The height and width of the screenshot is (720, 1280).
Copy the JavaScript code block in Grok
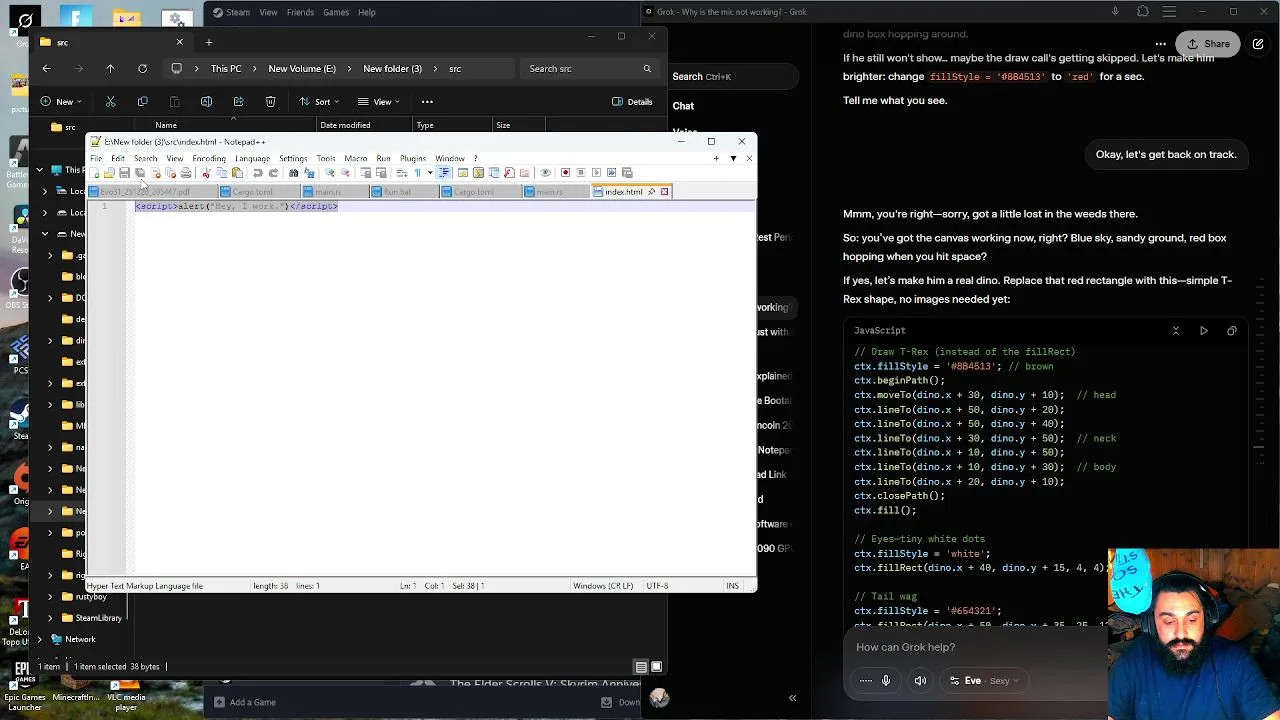1232,330
